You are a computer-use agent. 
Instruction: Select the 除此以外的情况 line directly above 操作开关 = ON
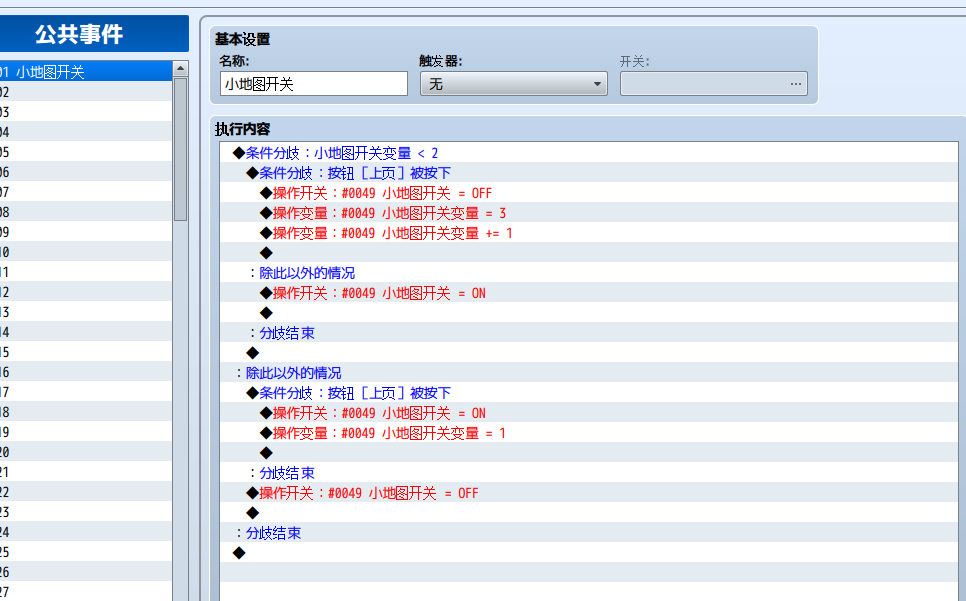coord(588,273)
